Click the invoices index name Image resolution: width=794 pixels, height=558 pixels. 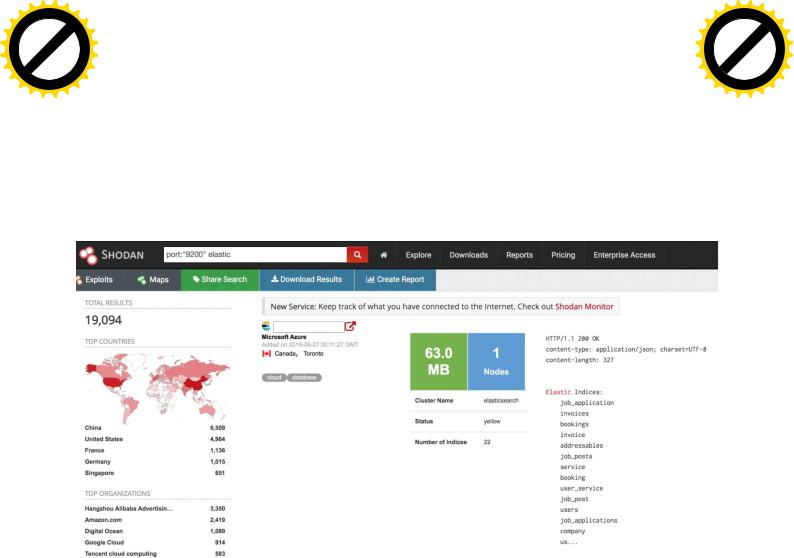[574, 413]
